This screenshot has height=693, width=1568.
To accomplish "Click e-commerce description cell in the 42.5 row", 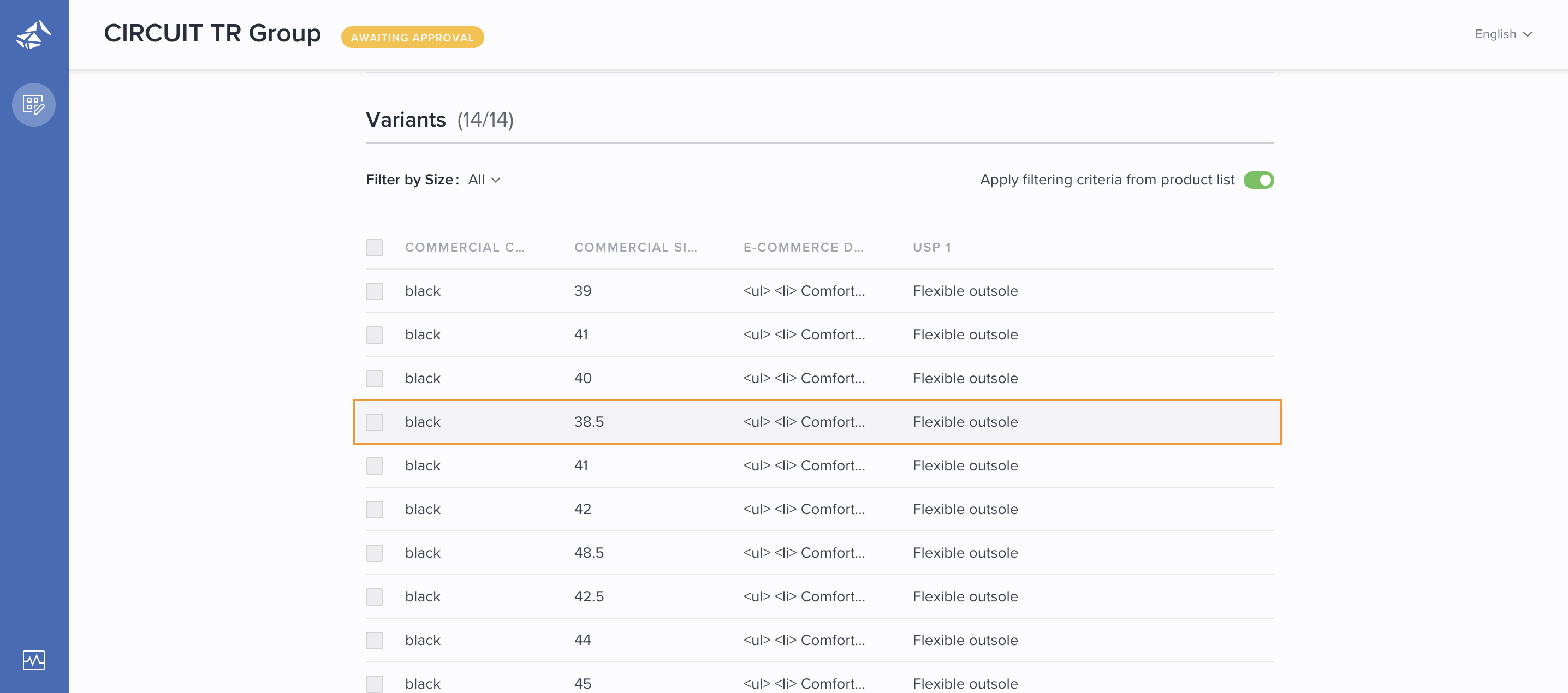I will pyautogui.click(x=804, y=597).
